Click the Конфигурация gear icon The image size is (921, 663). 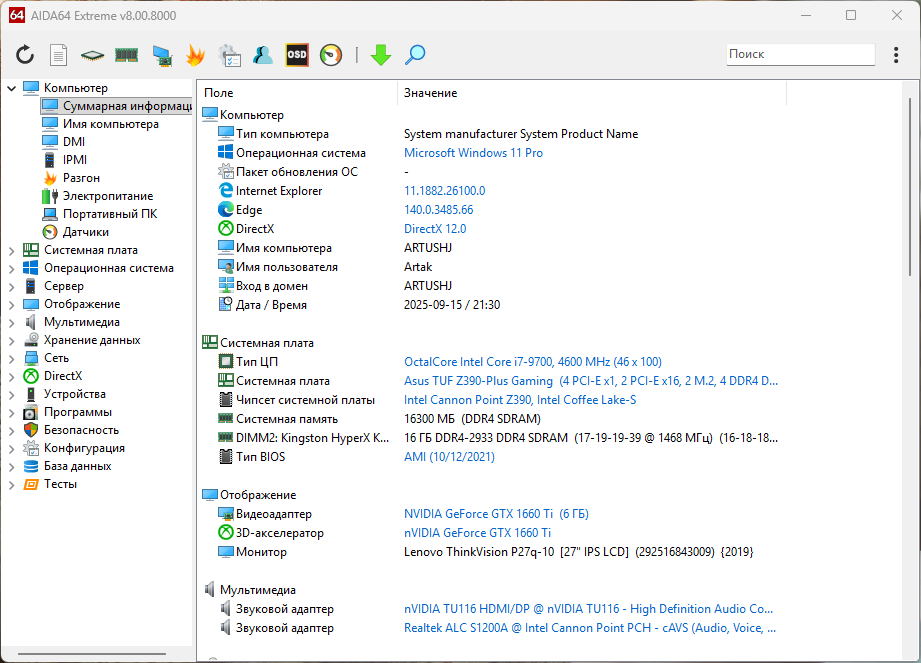[x=31, y=448]
